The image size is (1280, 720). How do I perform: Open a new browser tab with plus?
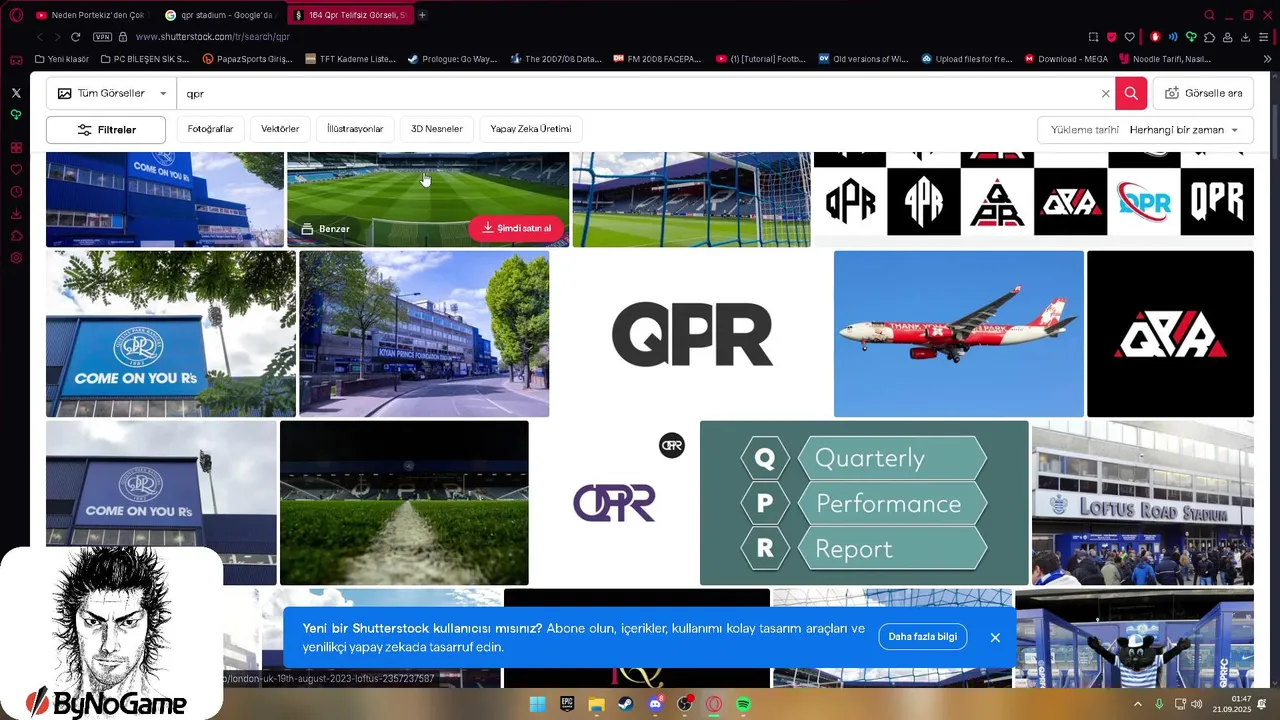(422, 15)
